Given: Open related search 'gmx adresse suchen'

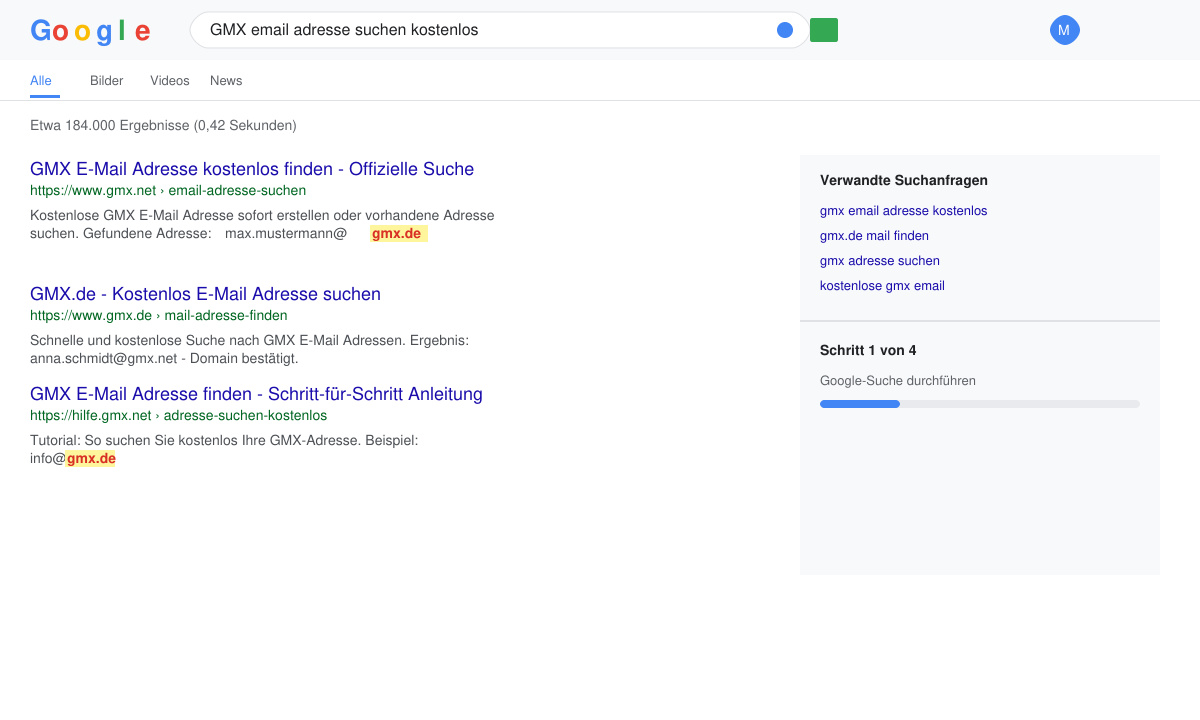Looking at the screenshot, I should 880,261.
